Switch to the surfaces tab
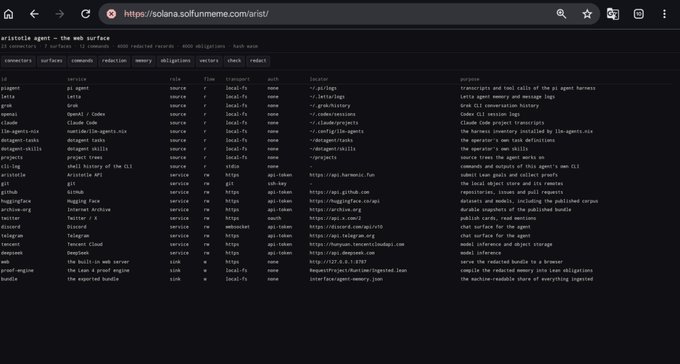Image resolution: width=680 pixels, height=364 pixels. 52,61
